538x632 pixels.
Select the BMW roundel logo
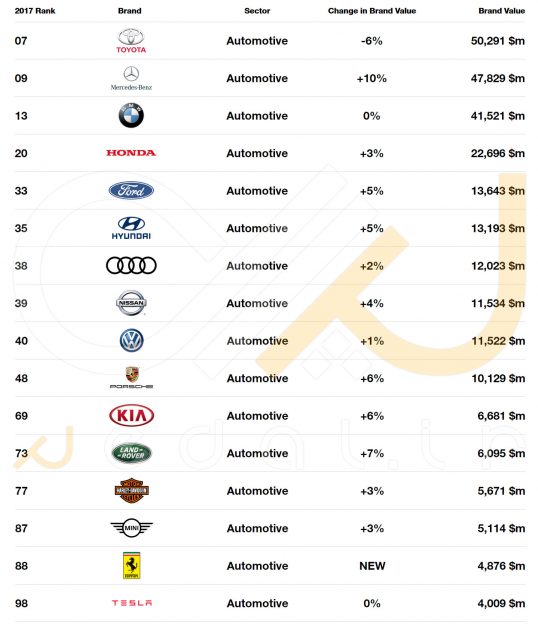pyautogui.click(x=131, y=116)
